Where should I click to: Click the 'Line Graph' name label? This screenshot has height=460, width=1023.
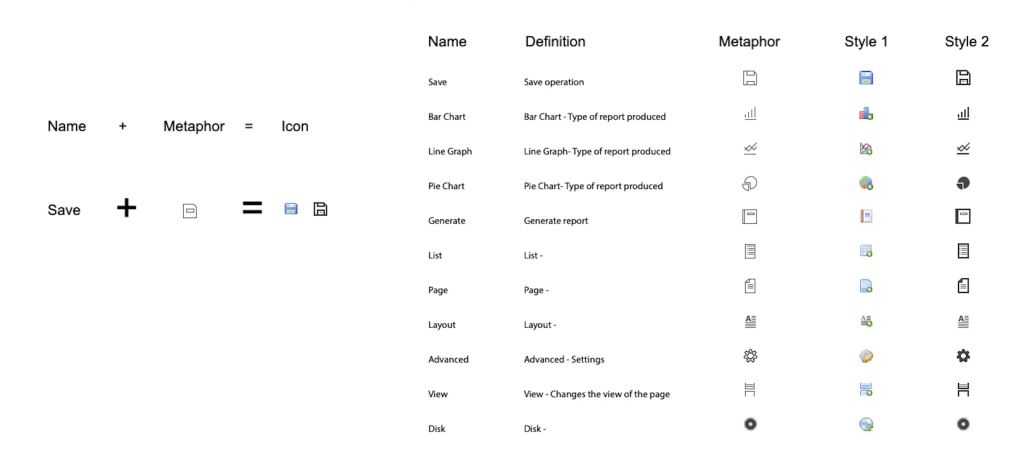(x=449, y=151)
